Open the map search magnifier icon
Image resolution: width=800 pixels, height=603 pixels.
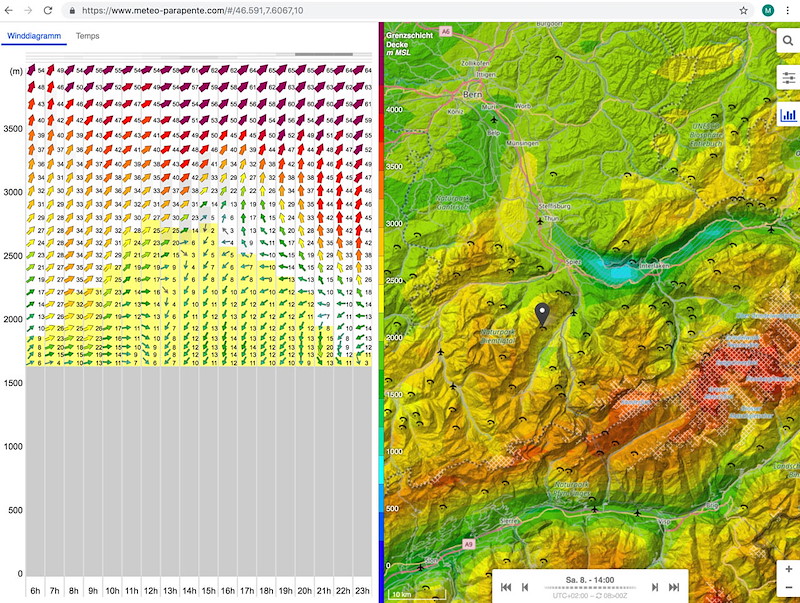pos(788,40)
